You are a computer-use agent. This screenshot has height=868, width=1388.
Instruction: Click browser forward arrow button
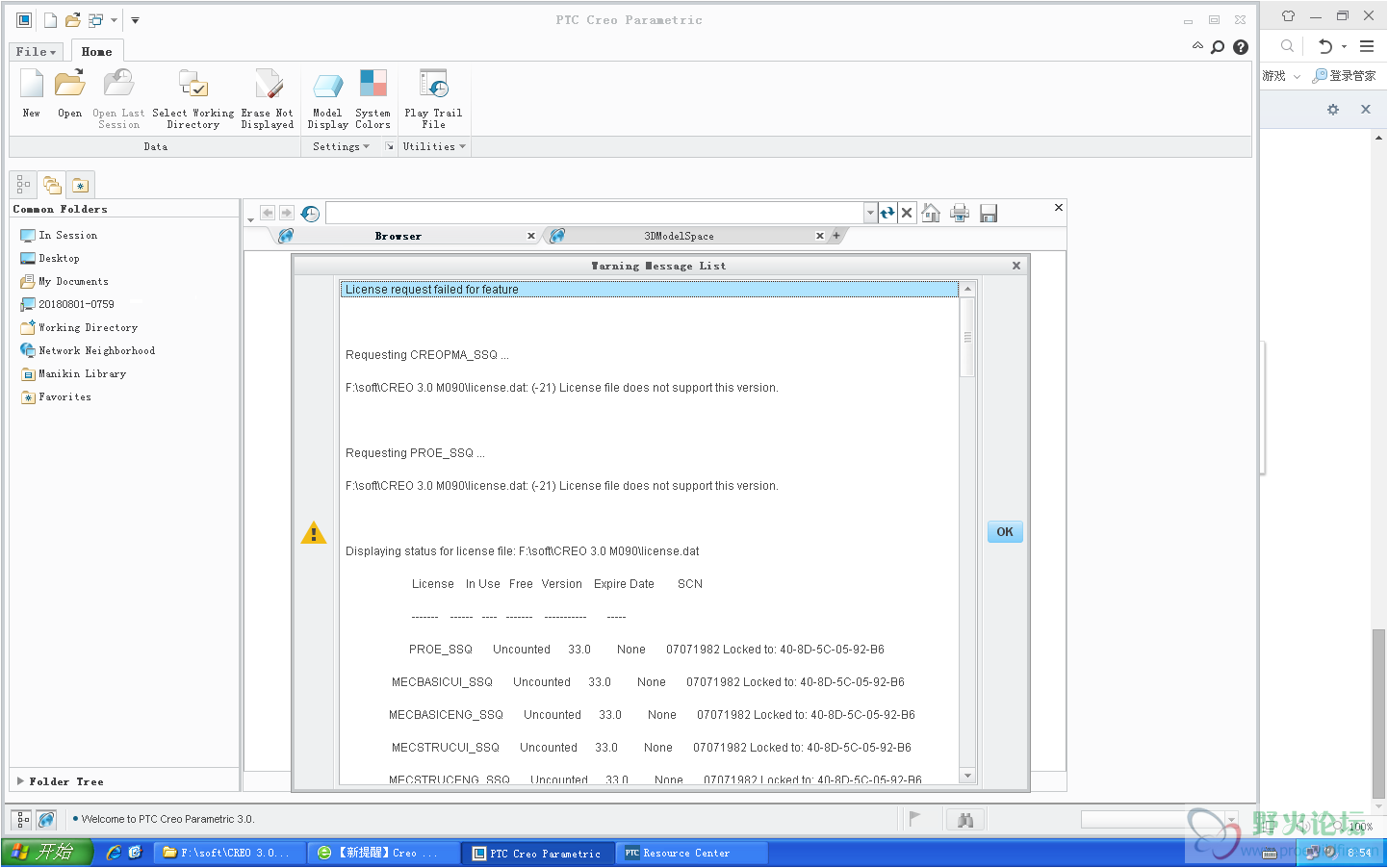(287, 213)
